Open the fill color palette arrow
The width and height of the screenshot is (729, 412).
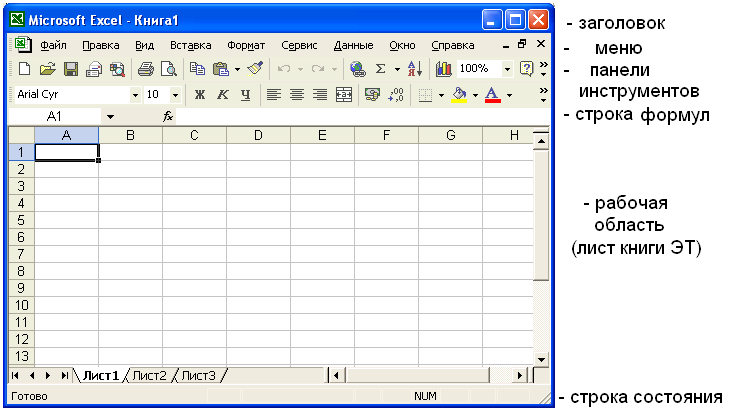coord(475,95)
